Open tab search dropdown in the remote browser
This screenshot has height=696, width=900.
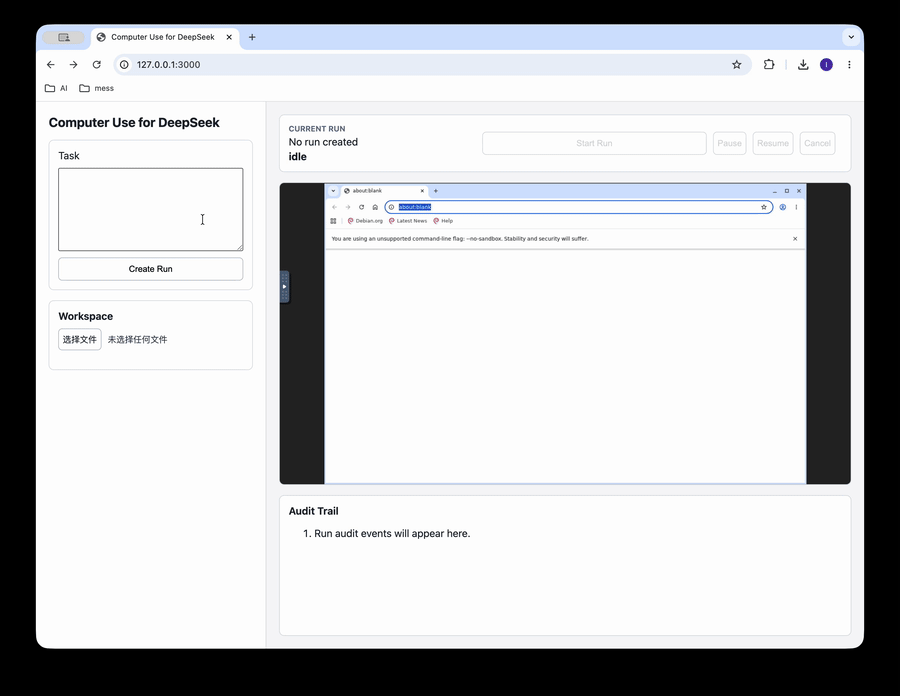tap(333, 191)
